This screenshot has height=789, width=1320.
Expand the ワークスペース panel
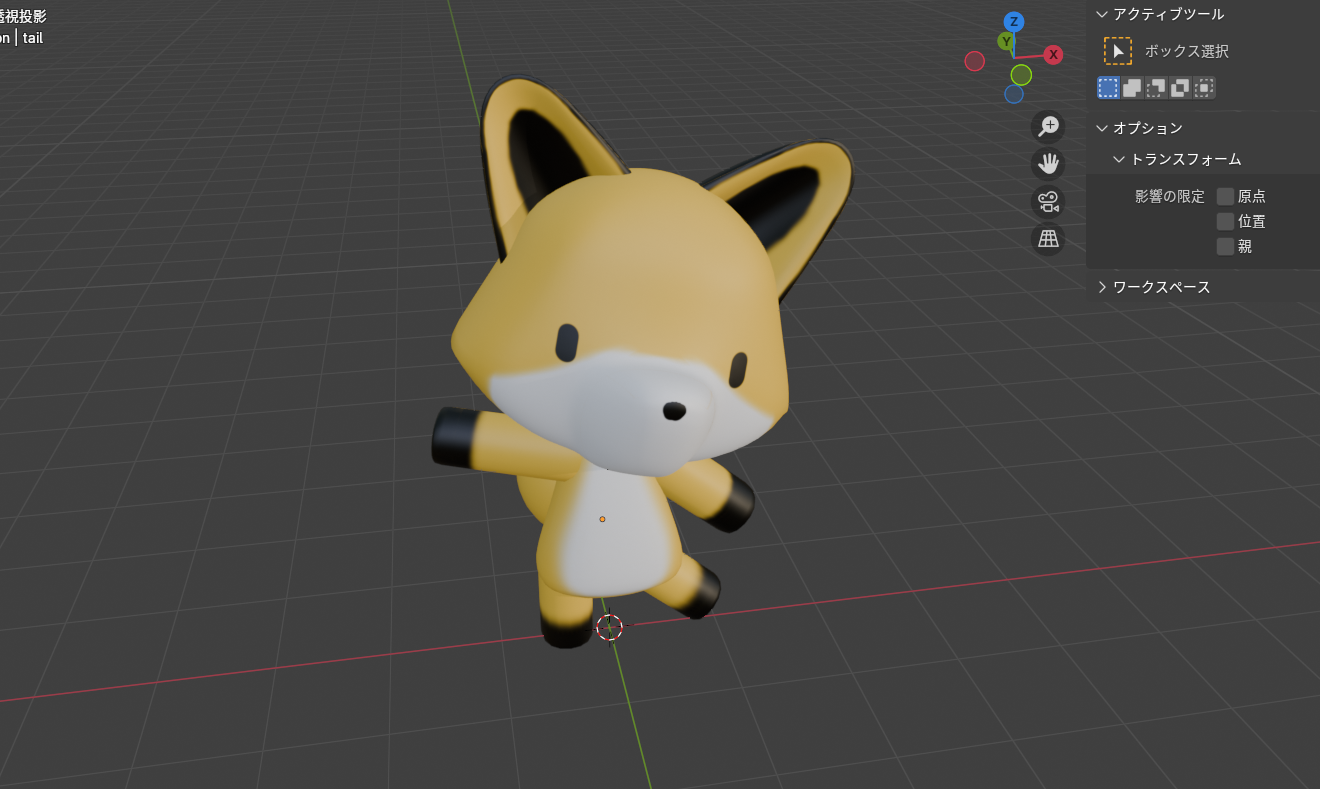coord(1102,287)
